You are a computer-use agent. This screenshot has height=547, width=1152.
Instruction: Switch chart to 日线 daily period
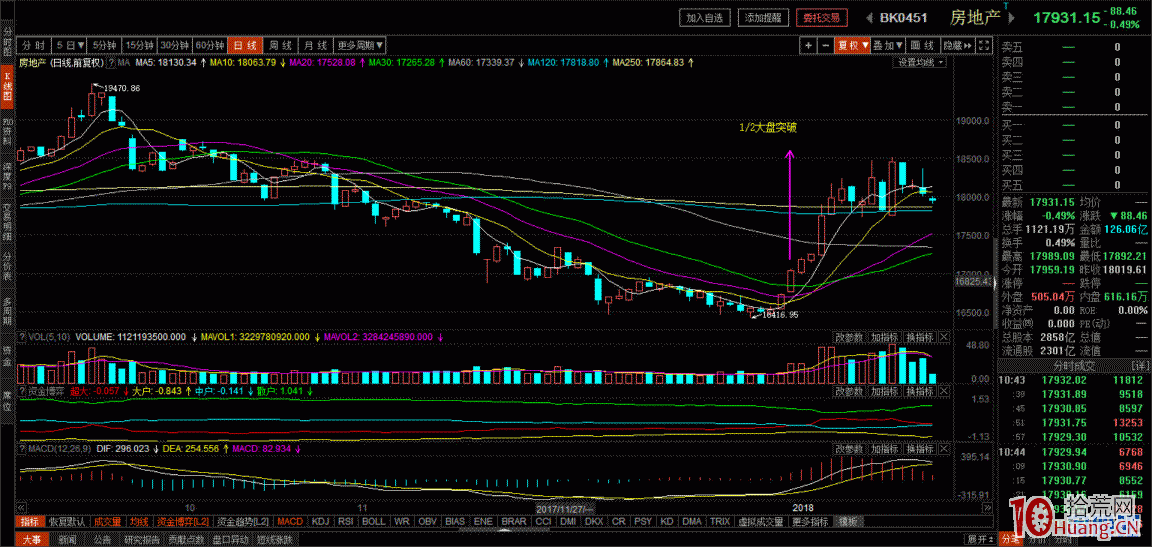click(x=244, y=46)
